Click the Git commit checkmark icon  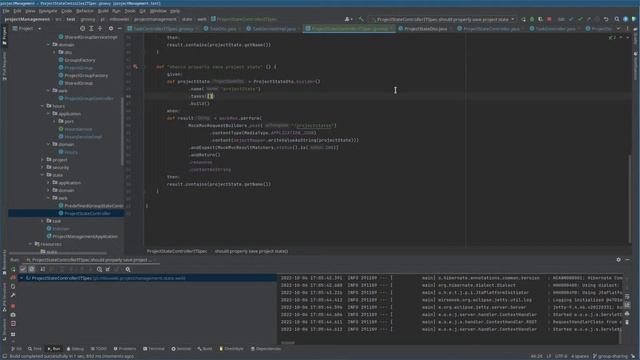[x=580, y=19]
